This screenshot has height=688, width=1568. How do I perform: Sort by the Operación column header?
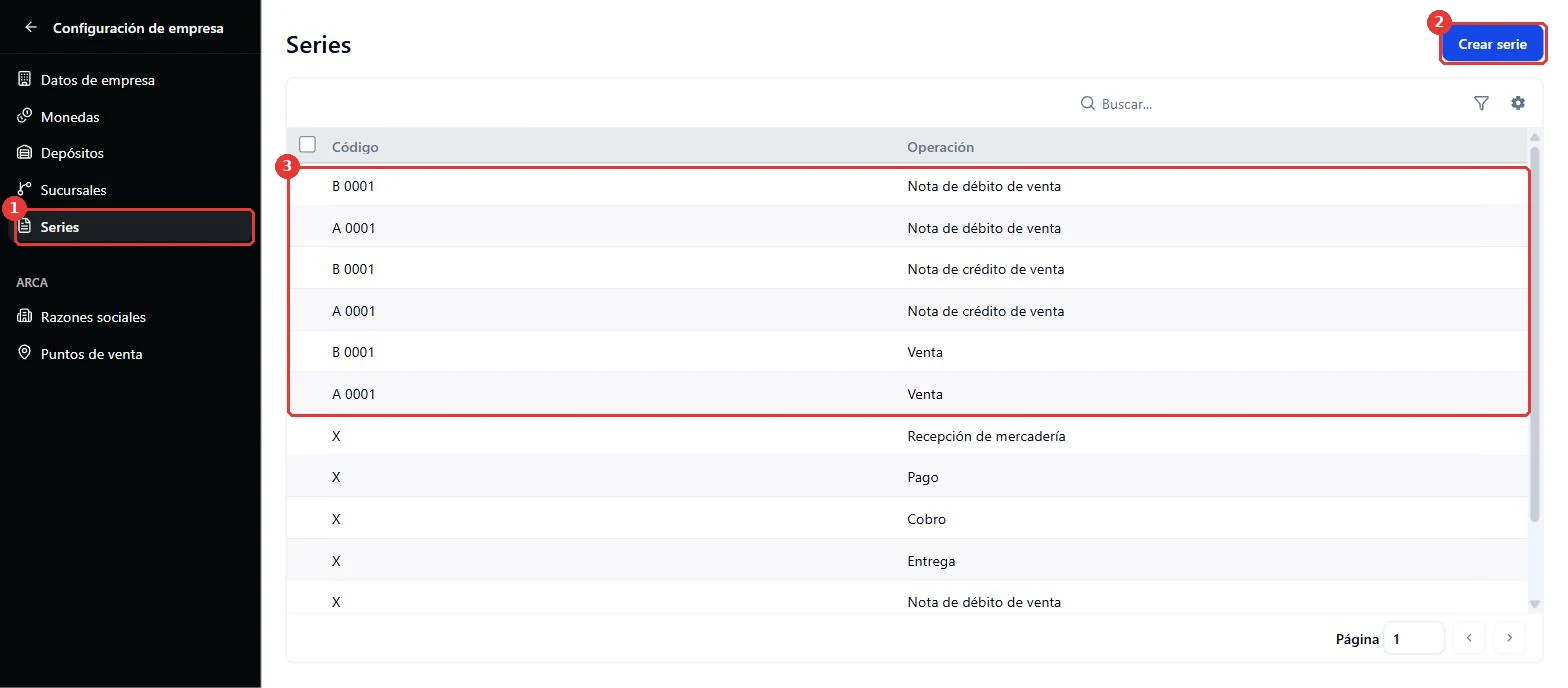tap(940, 147)
